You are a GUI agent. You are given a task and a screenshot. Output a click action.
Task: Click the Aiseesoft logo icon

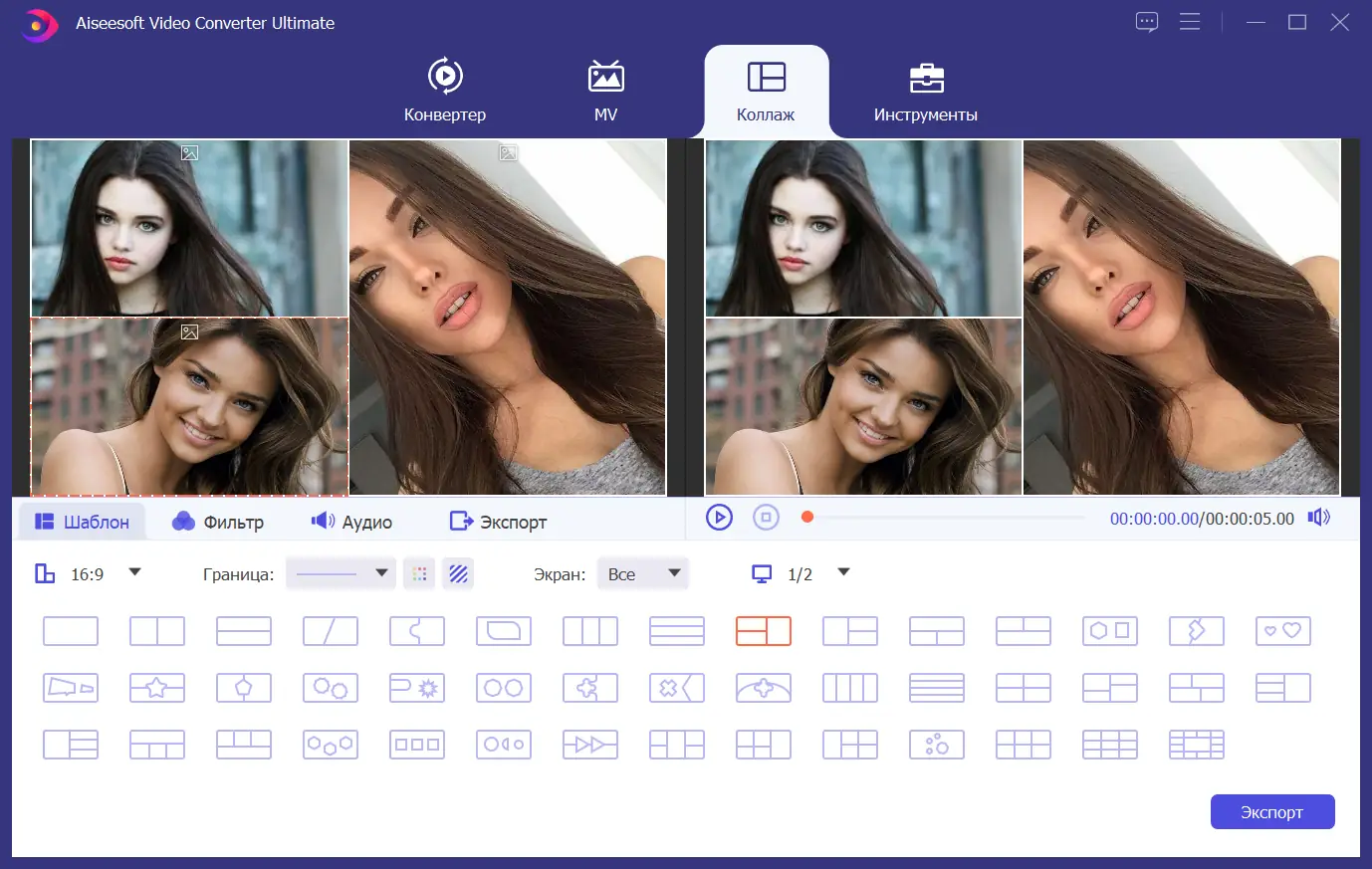39,25
